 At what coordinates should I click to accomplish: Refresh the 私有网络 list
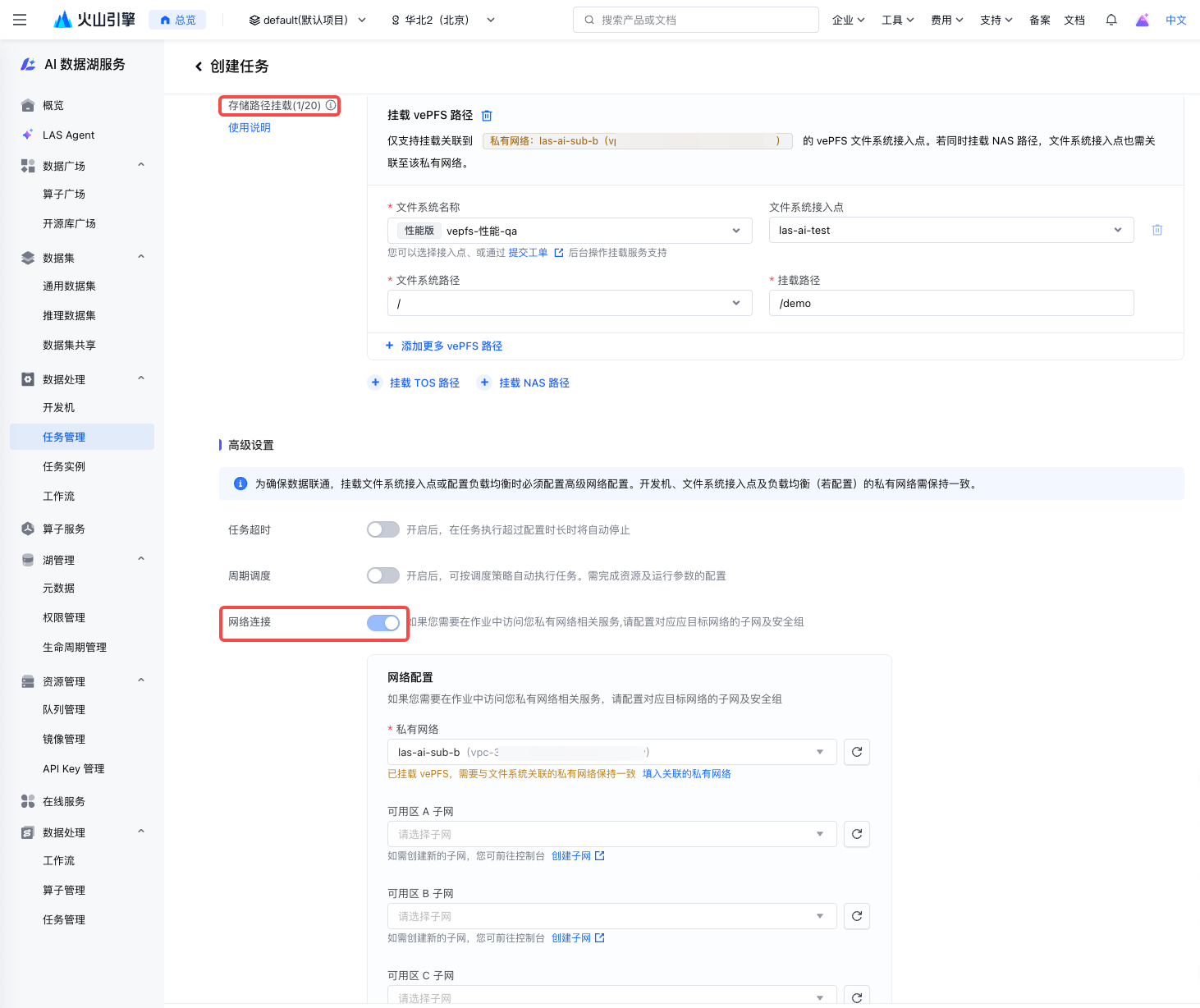856,752
